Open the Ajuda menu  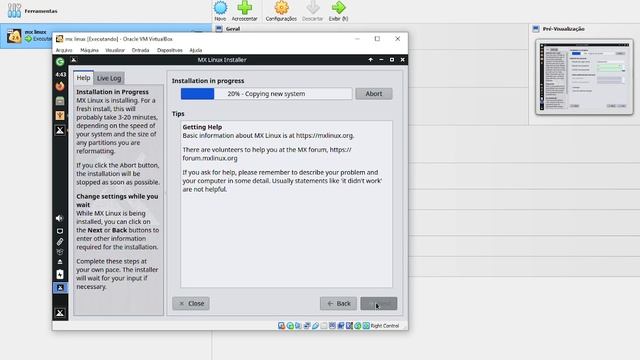click(196, 50)
